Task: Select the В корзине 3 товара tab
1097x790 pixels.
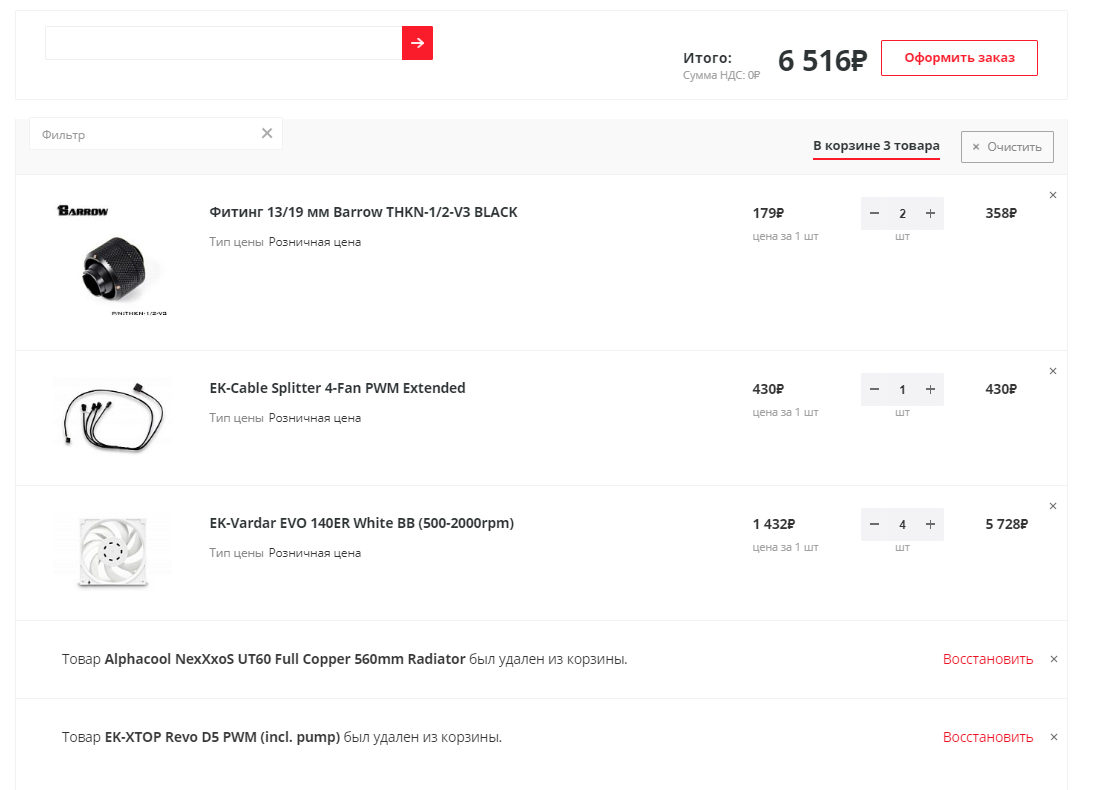Action: point(876,146)
